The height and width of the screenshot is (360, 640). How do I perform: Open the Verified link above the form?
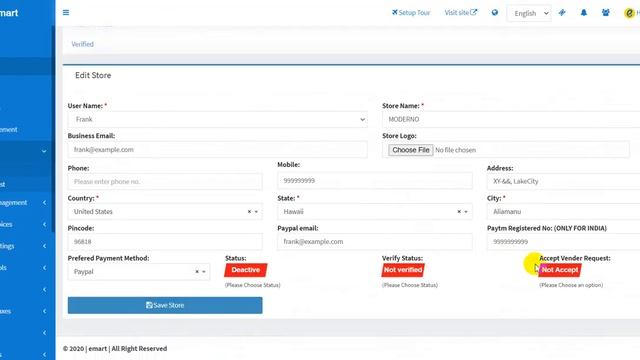point(82,44)
